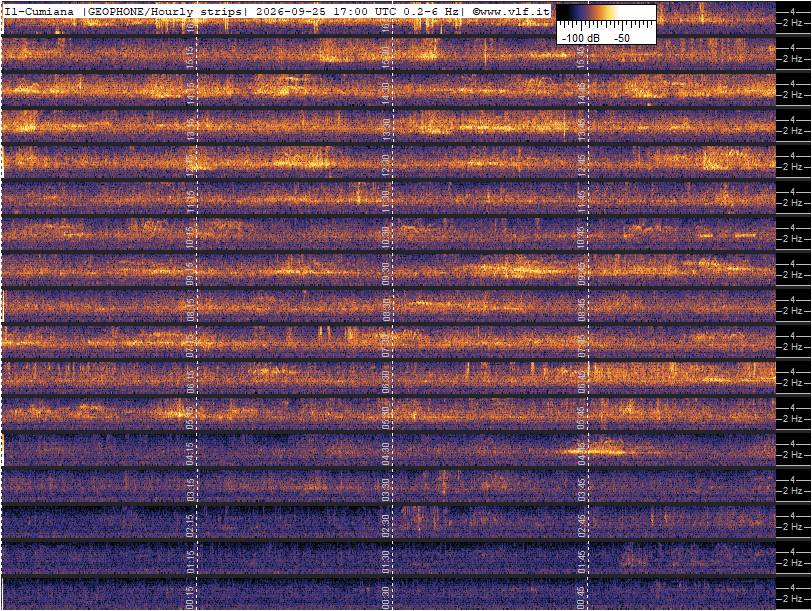
Task: Click the 06:30 time marker
Action: (x=386, y=383)
